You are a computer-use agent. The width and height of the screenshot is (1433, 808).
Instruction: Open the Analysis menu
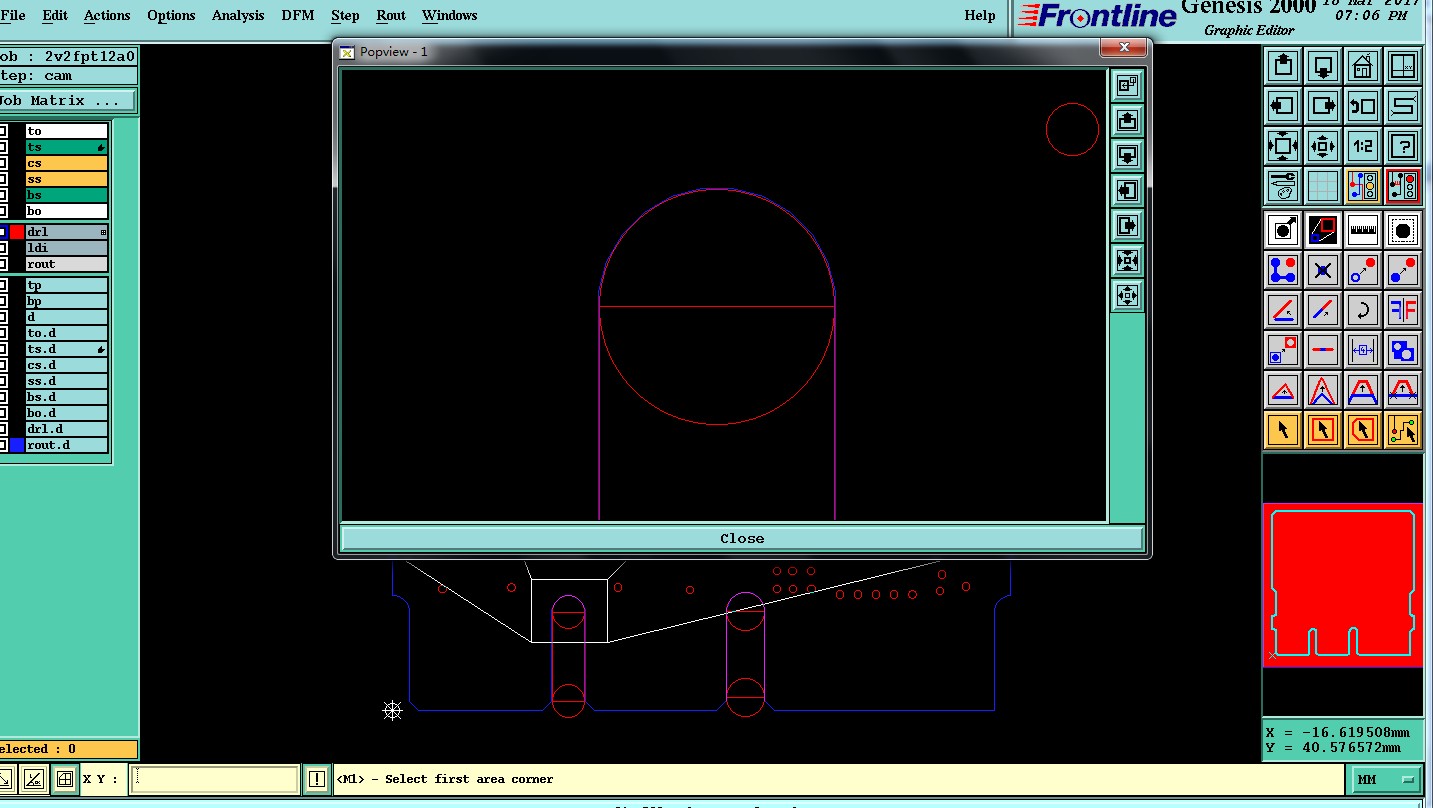238,15
